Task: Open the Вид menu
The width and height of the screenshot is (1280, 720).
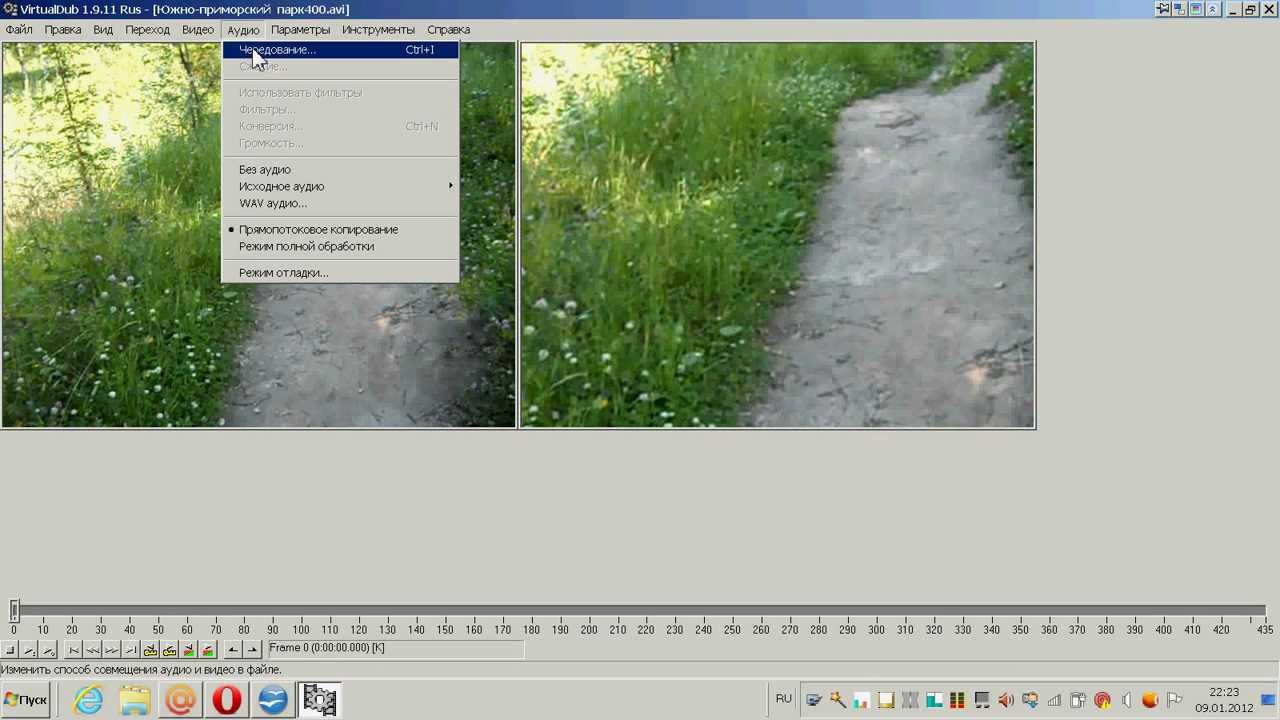Action: coord(103,30)
